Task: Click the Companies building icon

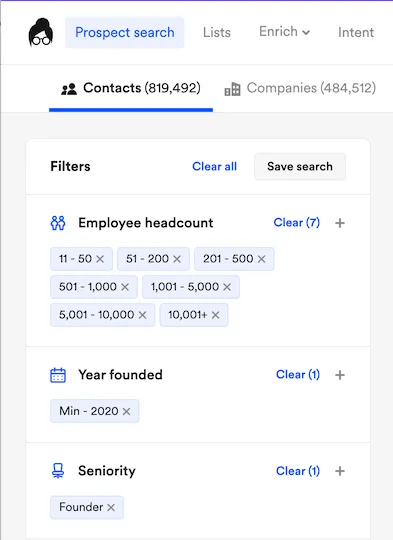Action: [232, 89]
